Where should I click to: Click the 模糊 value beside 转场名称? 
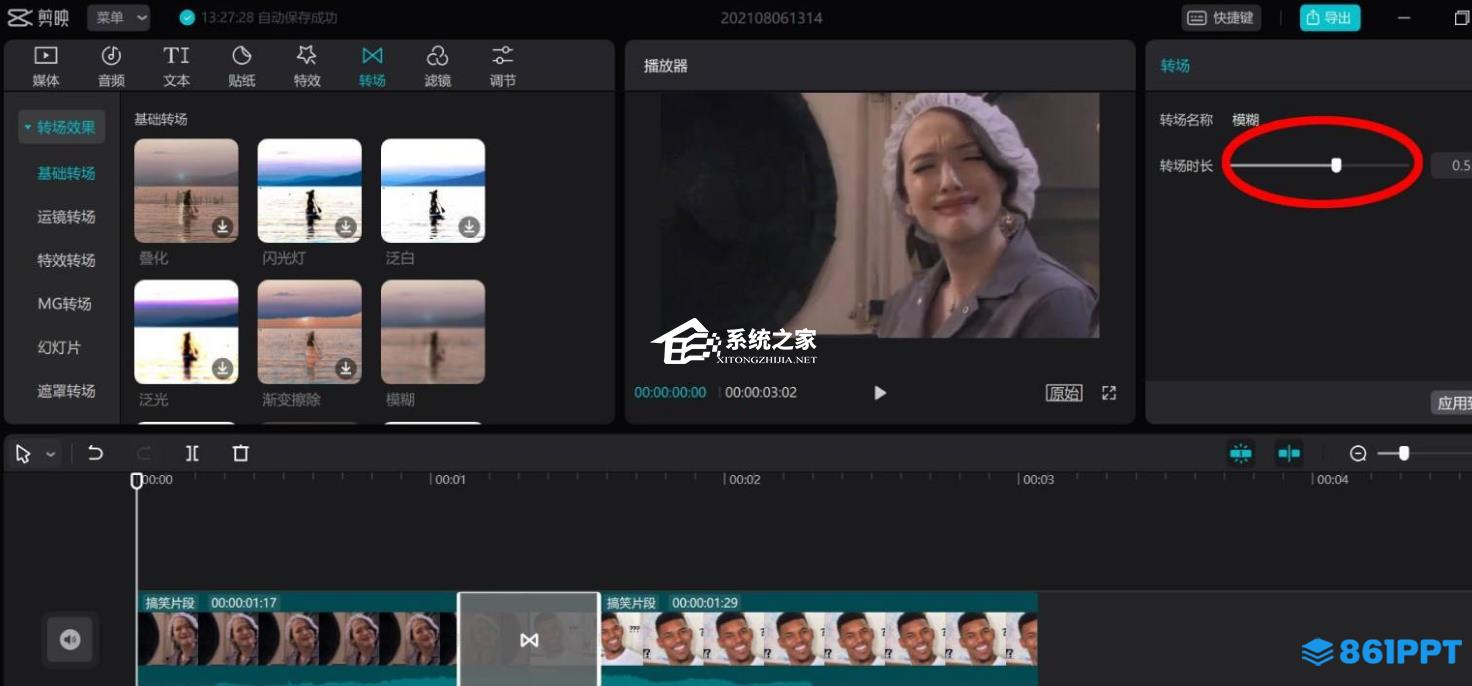[1246, 120]
